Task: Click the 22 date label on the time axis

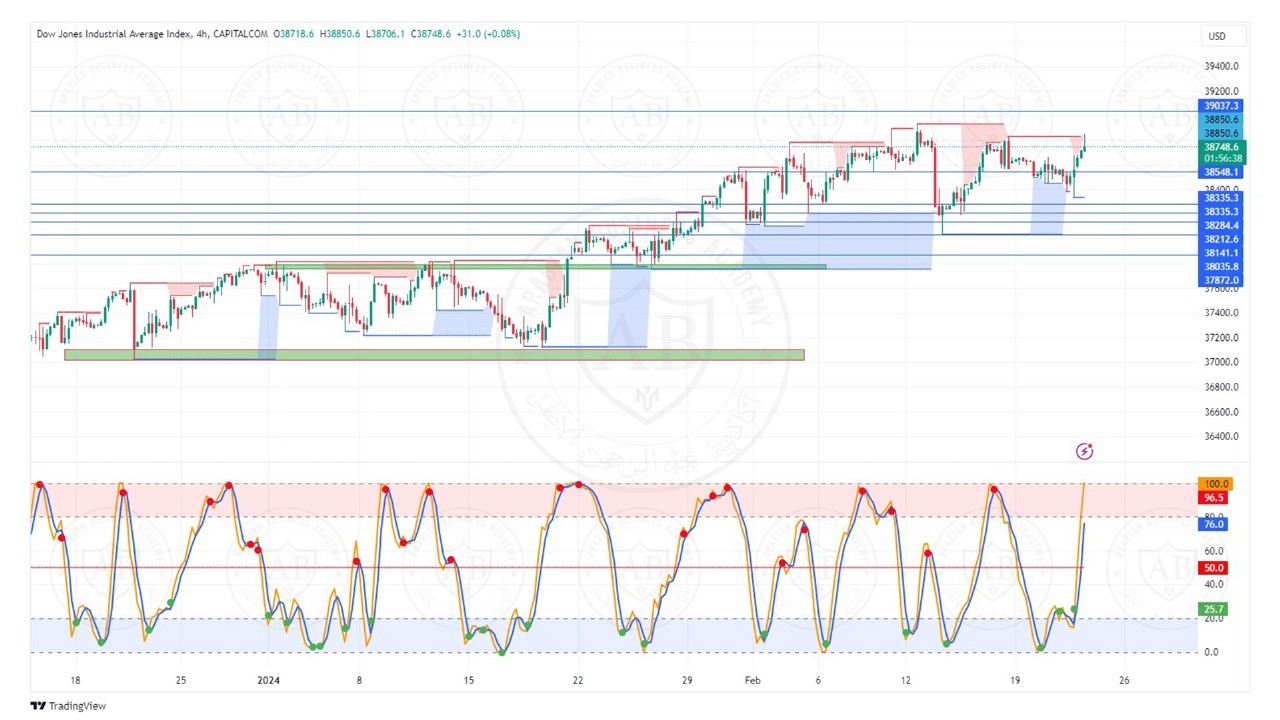Action: tap(577, 680)
